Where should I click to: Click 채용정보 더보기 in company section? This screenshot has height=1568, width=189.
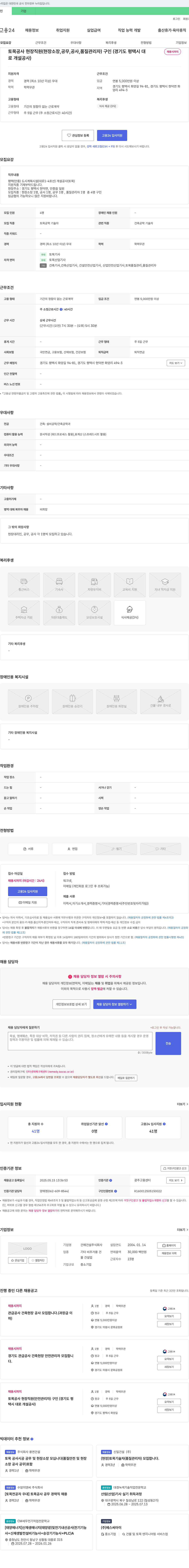pos(169,1253)
